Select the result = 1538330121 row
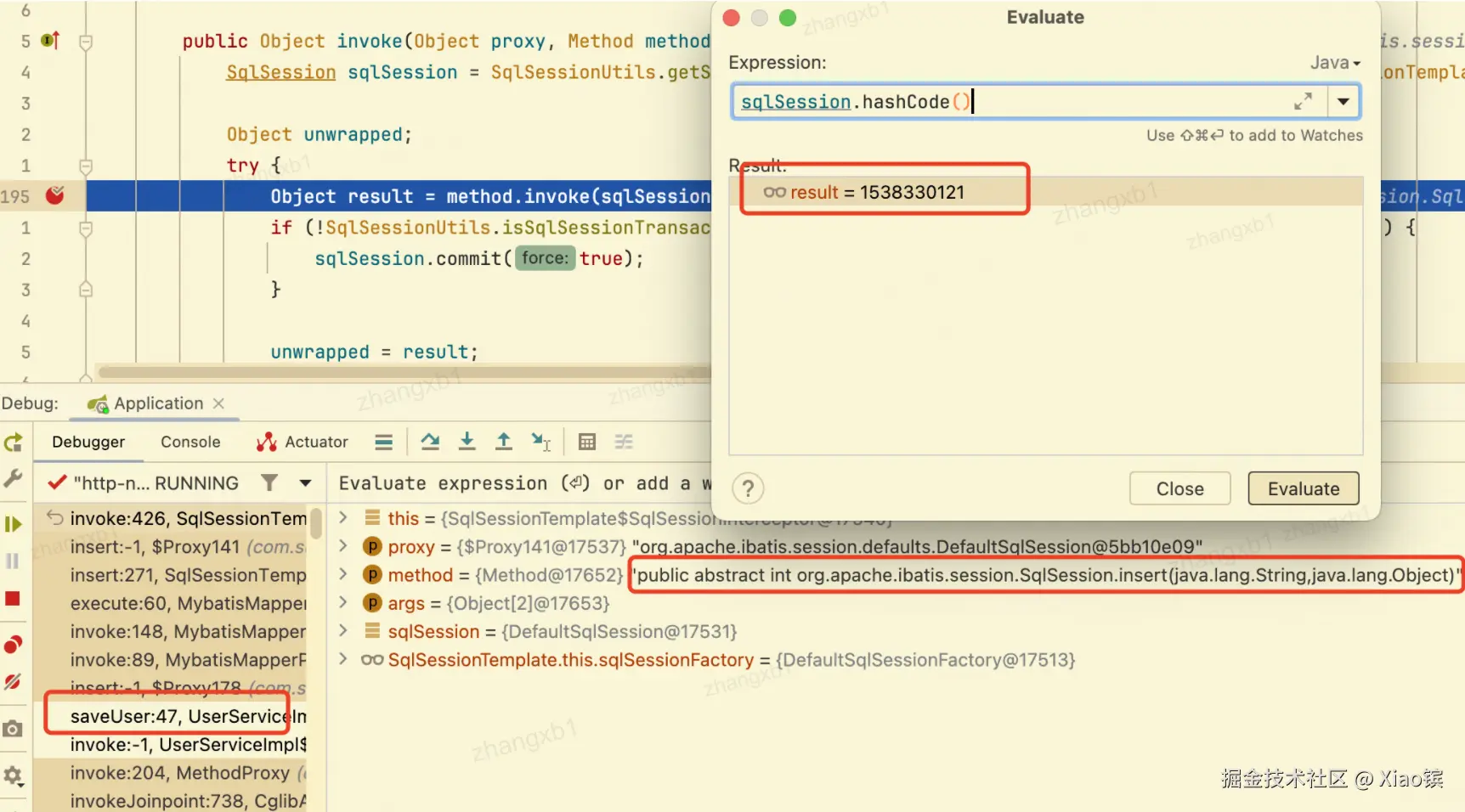Viewport: 1465px width, 812px height. (1045, 192)
